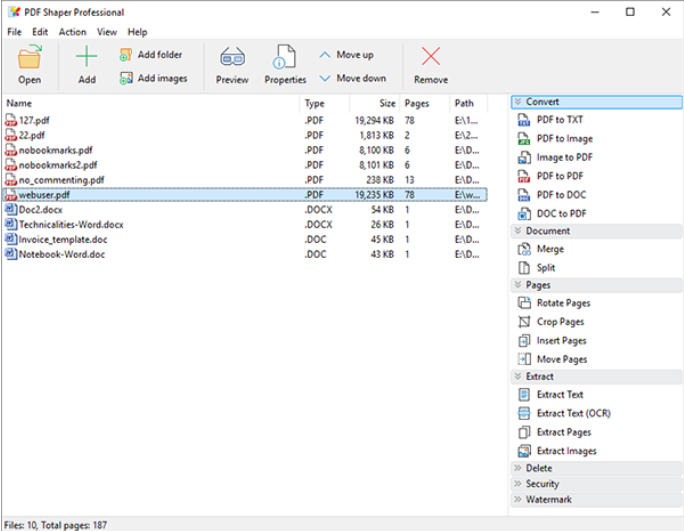Screen dimensions: 684x531
Task: Click the Add images toolbar button
Action: (153, 78)
